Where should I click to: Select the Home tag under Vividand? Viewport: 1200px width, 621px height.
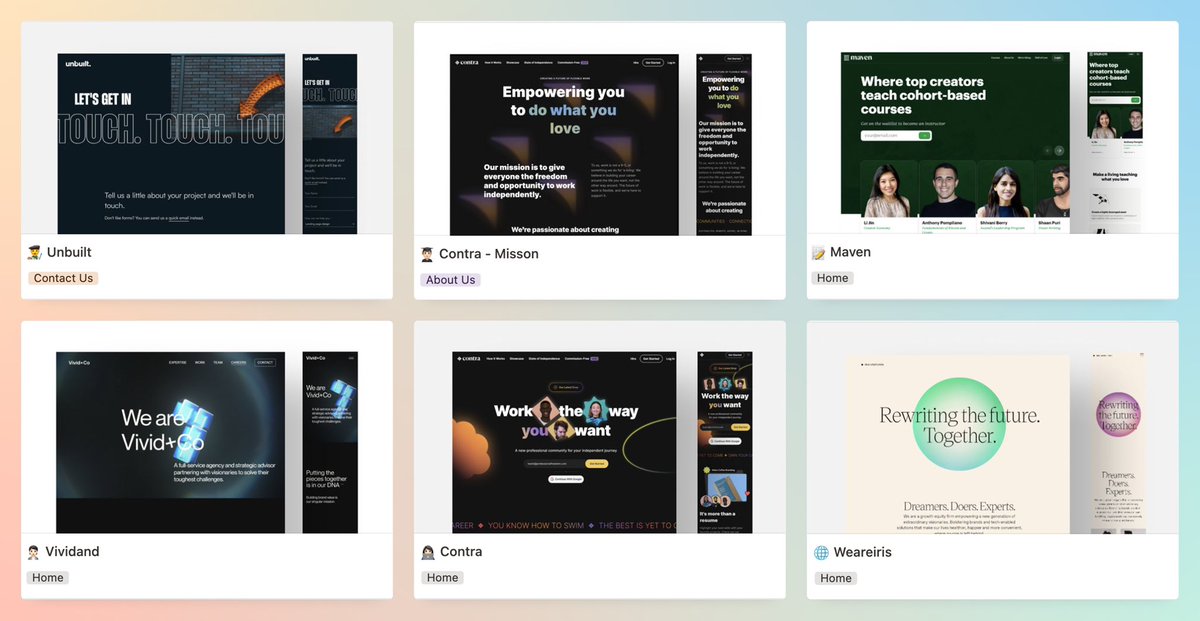(47, 577)
